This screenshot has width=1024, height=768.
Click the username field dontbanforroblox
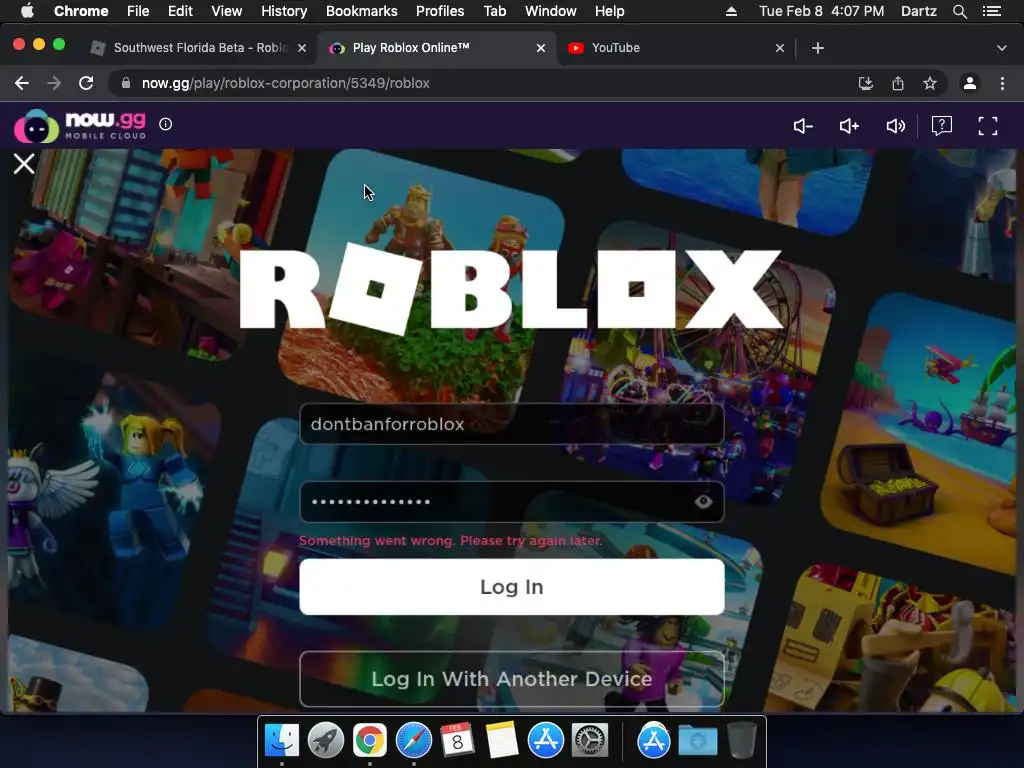point(511,424)
